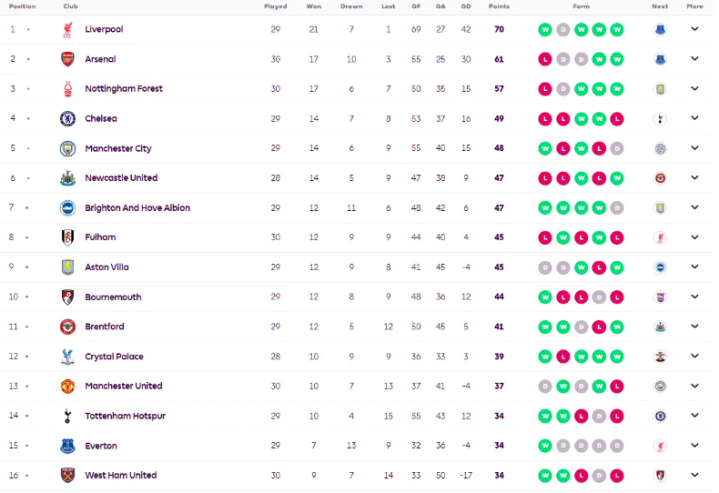Expand the Arsenal row details
Image resolution: width=719 pixels, height=493 pixels.
pyautogui.click(x=695, y=59)
